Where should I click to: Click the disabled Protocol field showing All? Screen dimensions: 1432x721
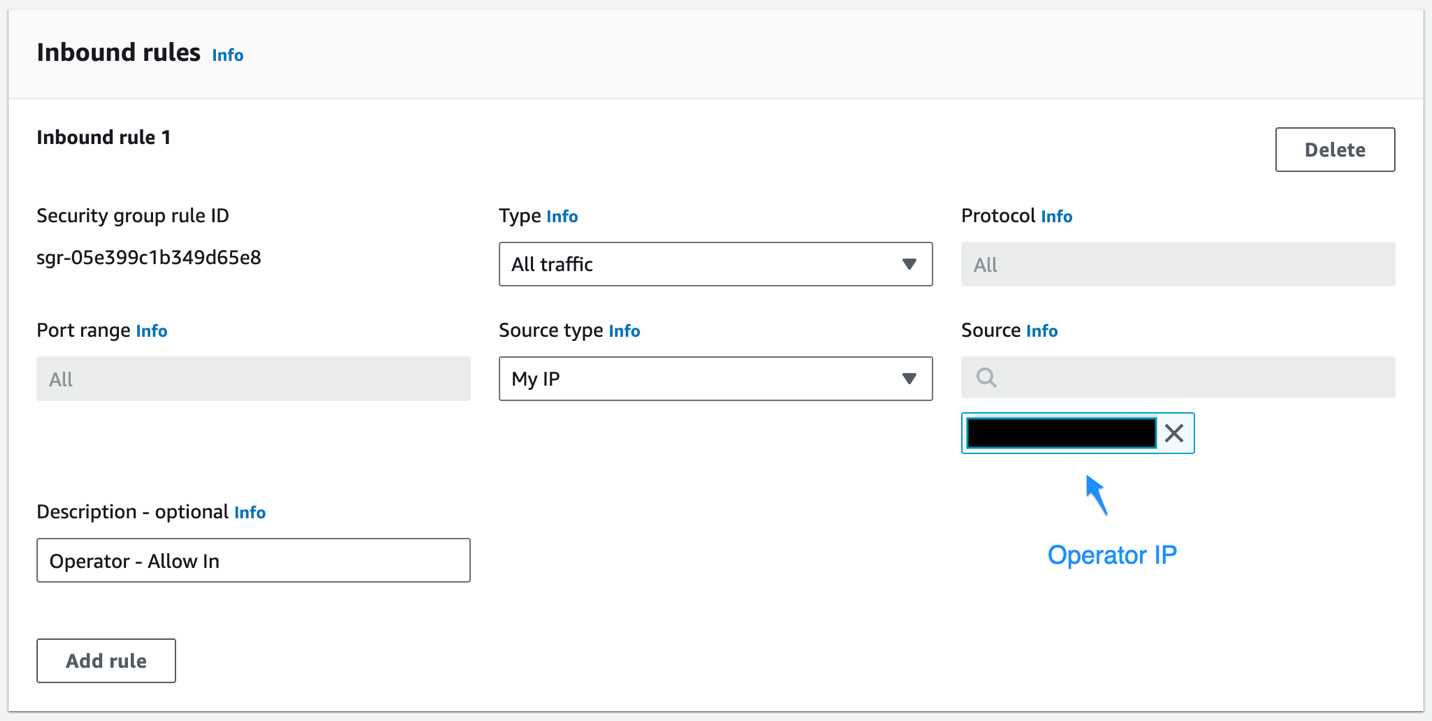[x=1177, y=265]
